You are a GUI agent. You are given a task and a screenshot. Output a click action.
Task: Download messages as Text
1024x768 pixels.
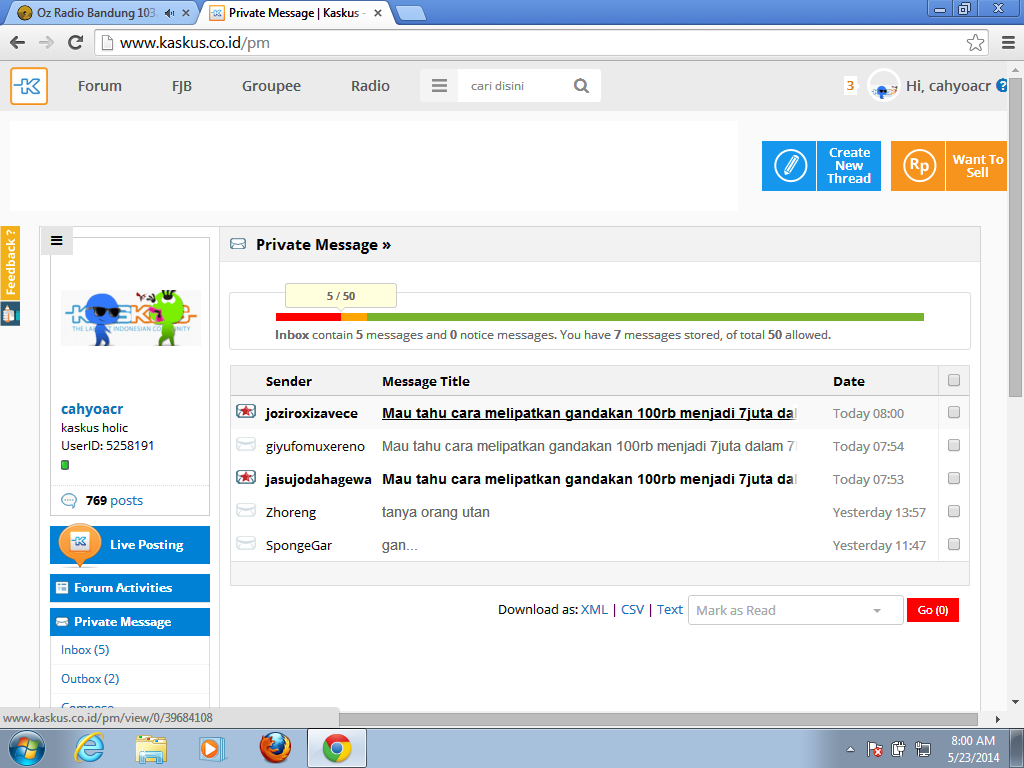(x=670, y=609)
